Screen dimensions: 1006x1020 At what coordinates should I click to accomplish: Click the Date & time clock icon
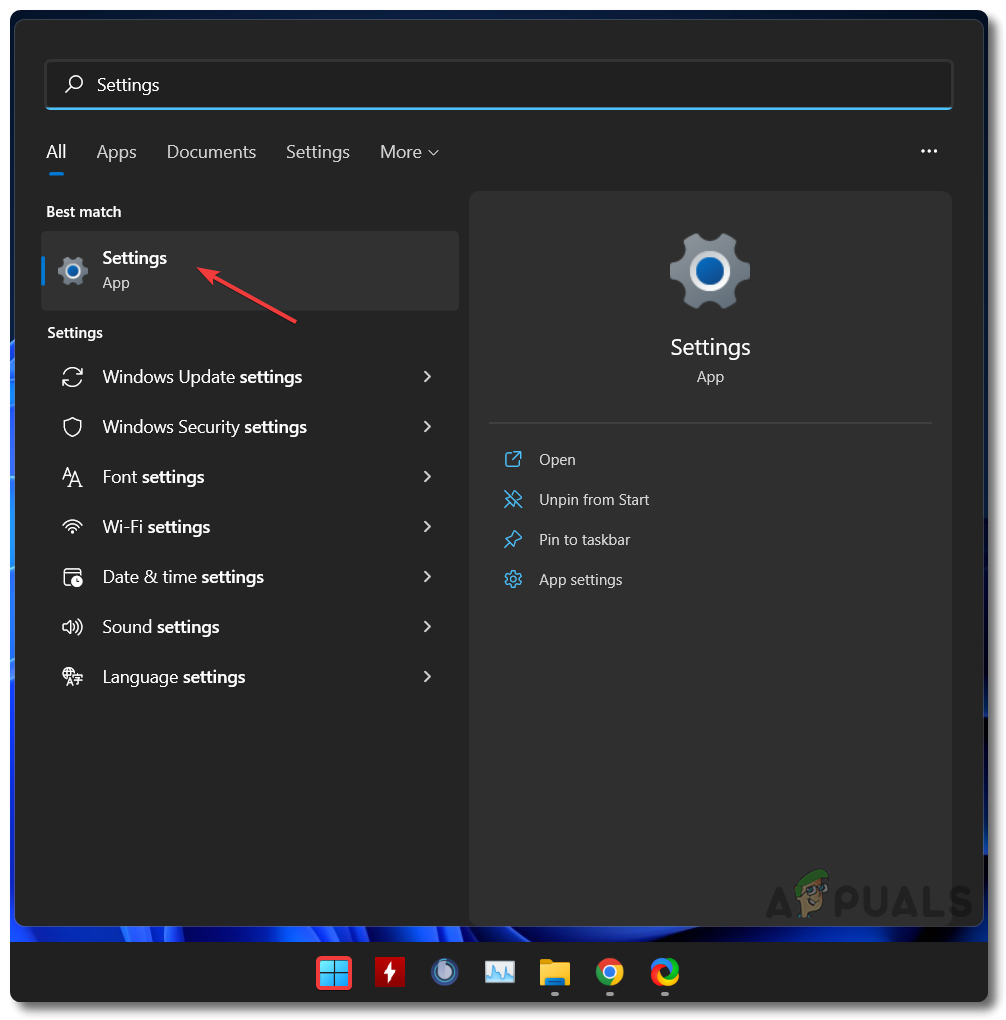pyautogui.click(x=72, y=577)
